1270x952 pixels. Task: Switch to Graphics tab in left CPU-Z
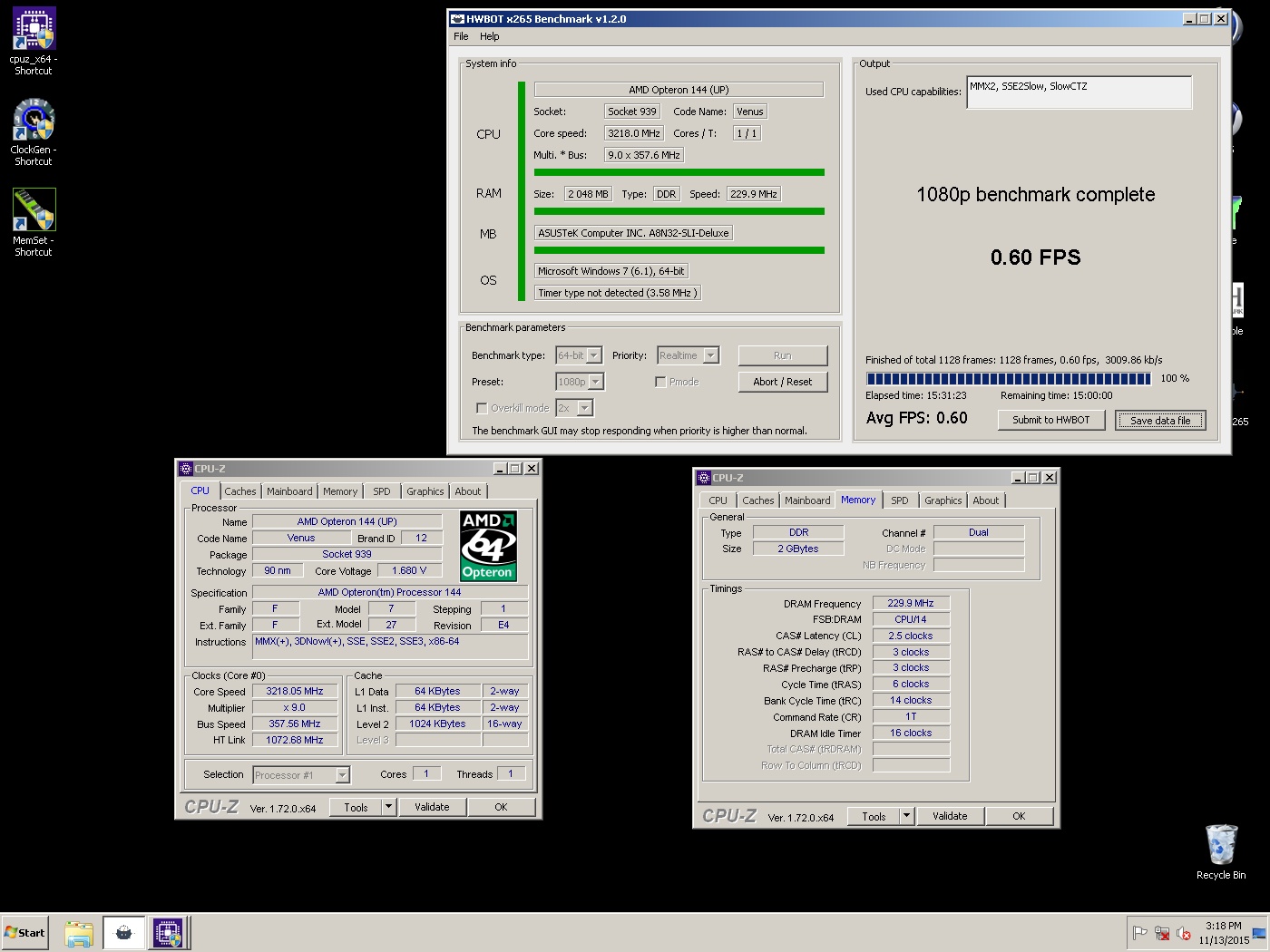[425, 491]
